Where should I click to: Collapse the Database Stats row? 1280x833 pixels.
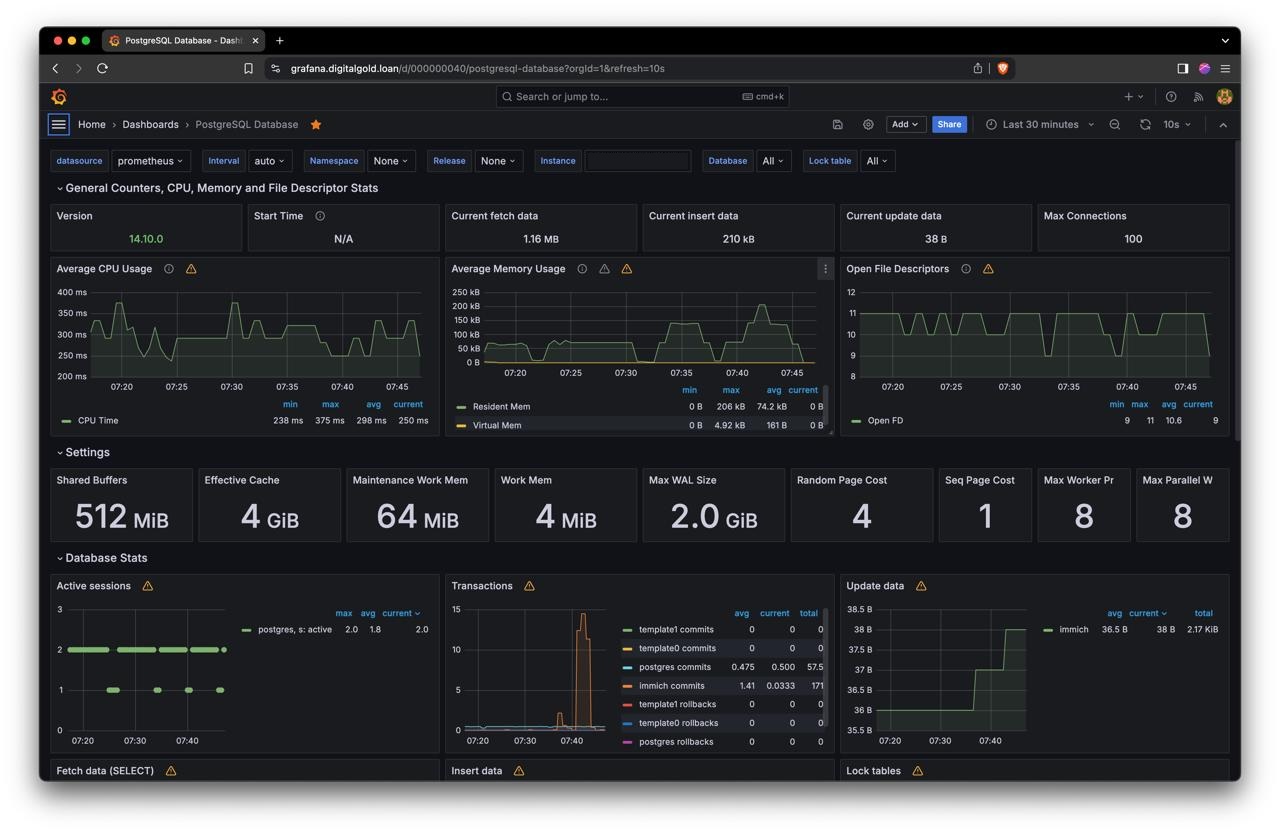102,558
